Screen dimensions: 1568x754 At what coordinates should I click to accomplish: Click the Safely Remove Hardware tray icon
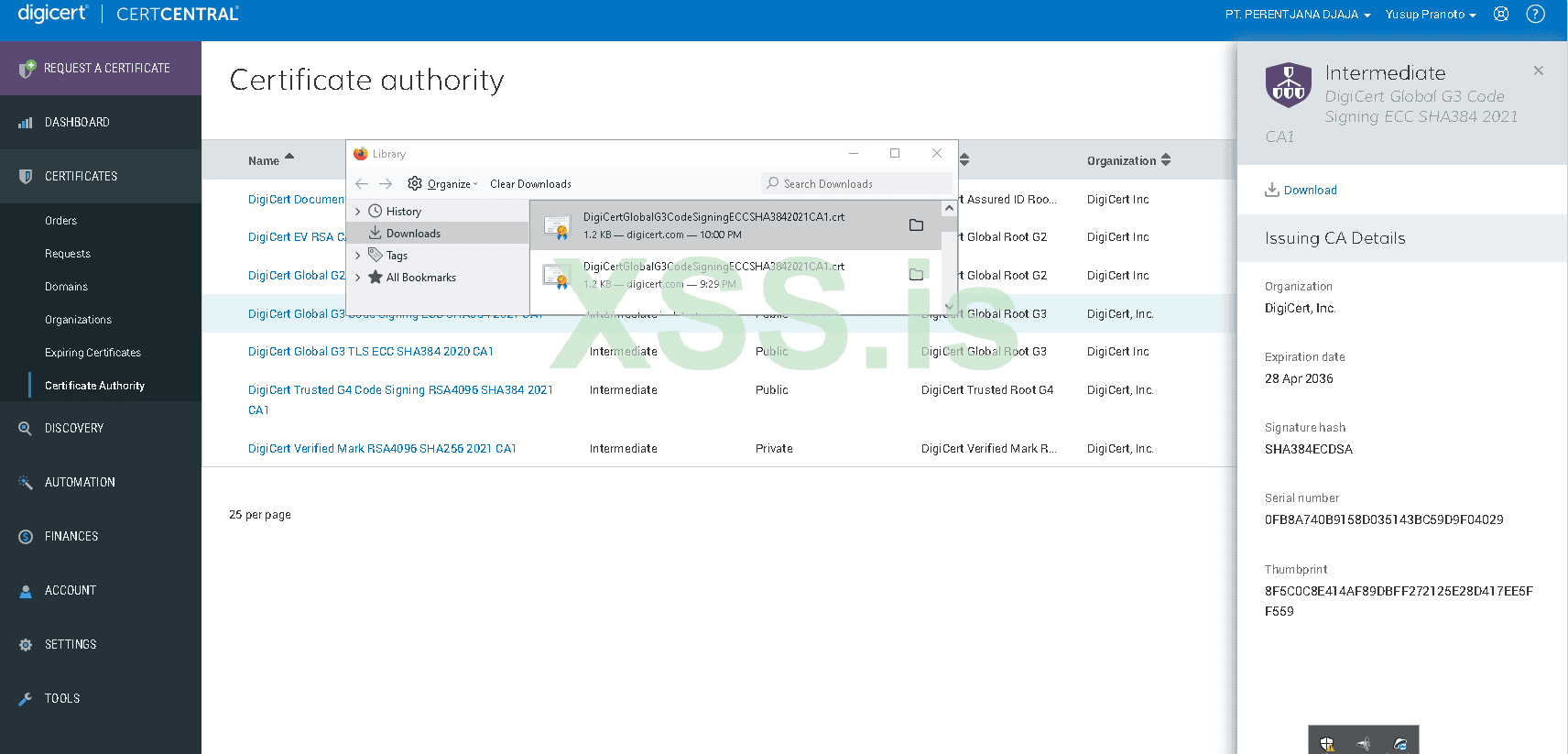click(x=1364, y=744)
